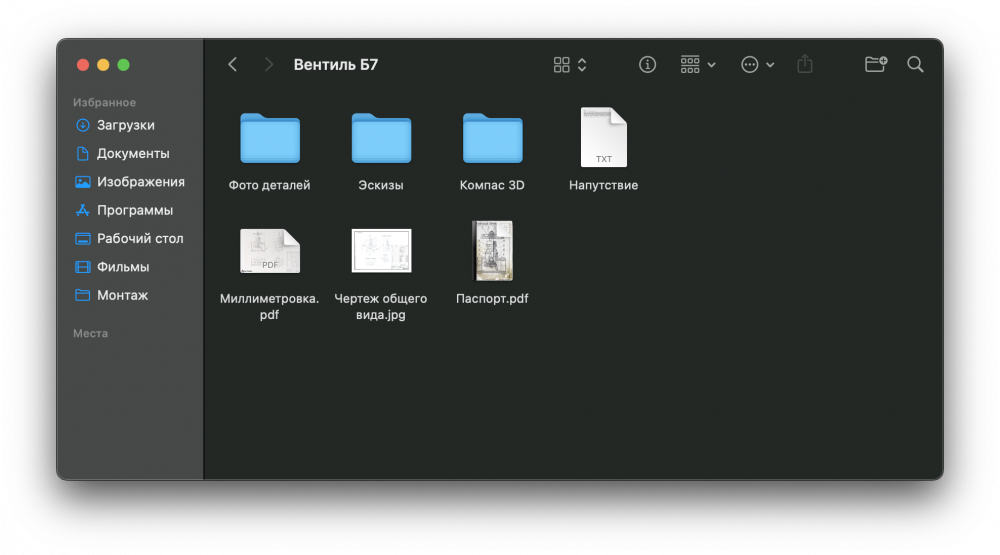Expand the grouping options dropdown
Image resolution: width=1000 pixels, height=555 pixels.
tap(698, 65)
